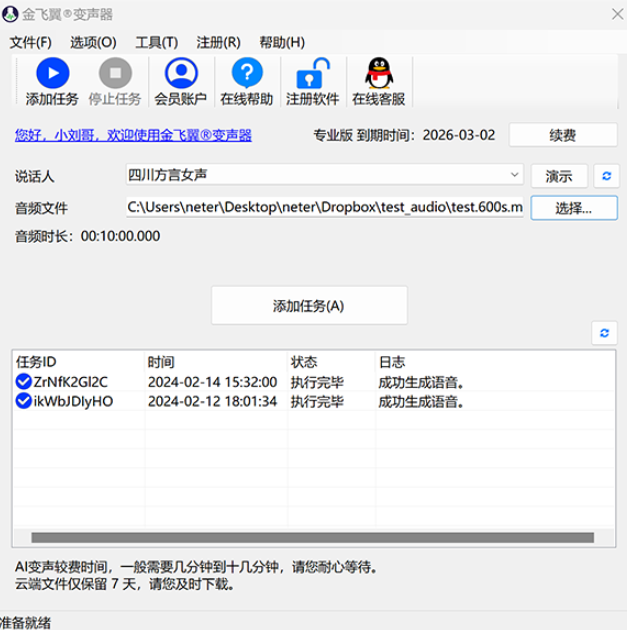Click the 时间 column header

pyautogui.click(x=216, y=362)
